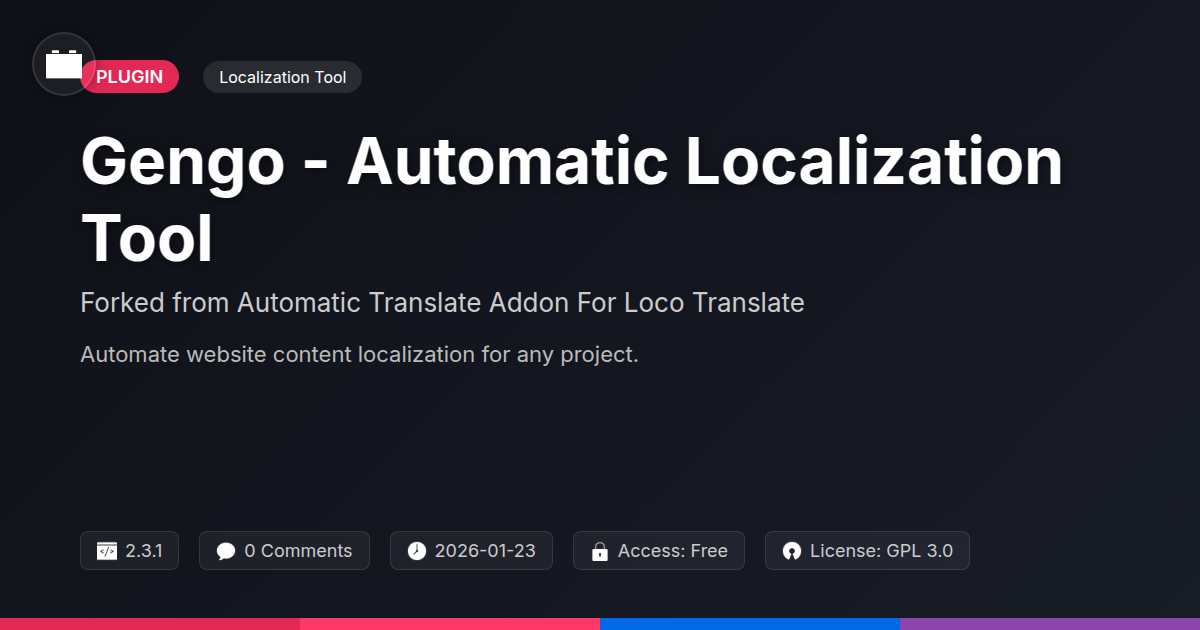Viewport: 1200px width, 630px height.
Task: Click the Gengo - Automatic Localization Tool title
Action: 571,200
